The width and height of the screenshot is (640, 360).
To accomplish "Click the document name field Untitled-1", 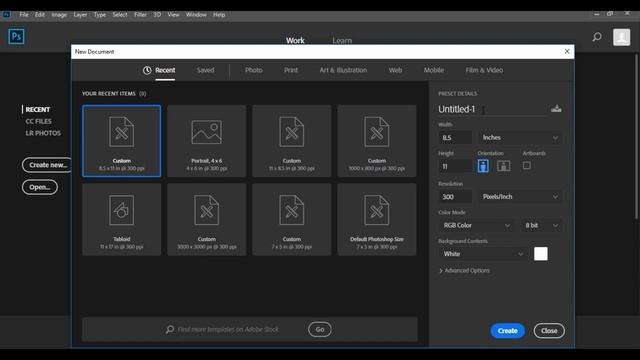I will 492,109.
